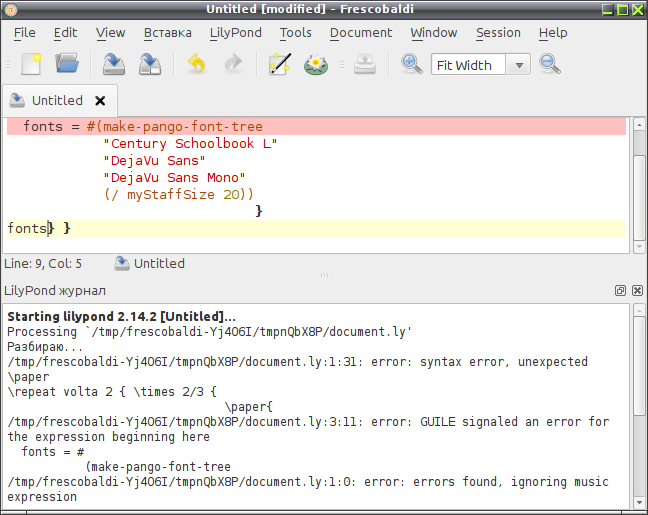
Task: Open the LilyPond menu
Action: point(236,33)
